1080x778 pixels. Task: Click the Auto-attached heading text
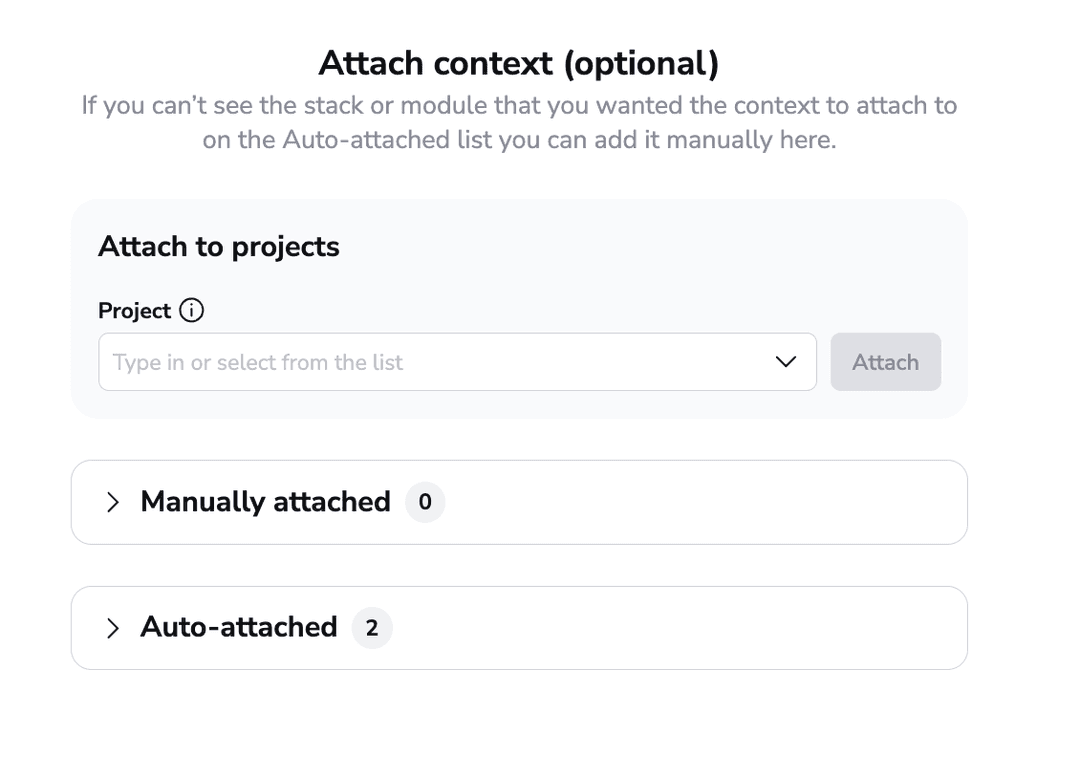tap(240, 628)
